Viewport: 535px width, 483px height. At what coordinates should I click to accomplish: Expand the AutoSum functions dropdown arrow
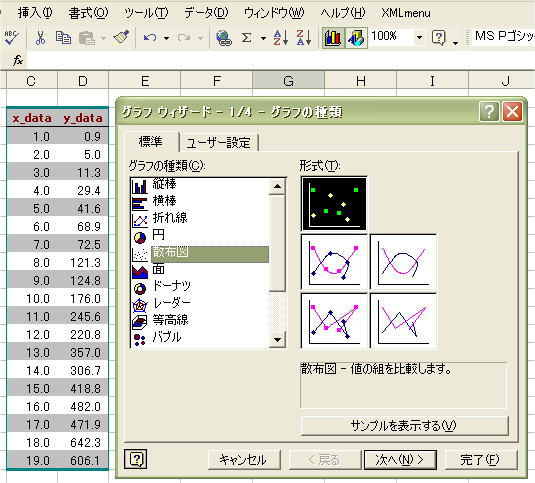coord(263,38)
